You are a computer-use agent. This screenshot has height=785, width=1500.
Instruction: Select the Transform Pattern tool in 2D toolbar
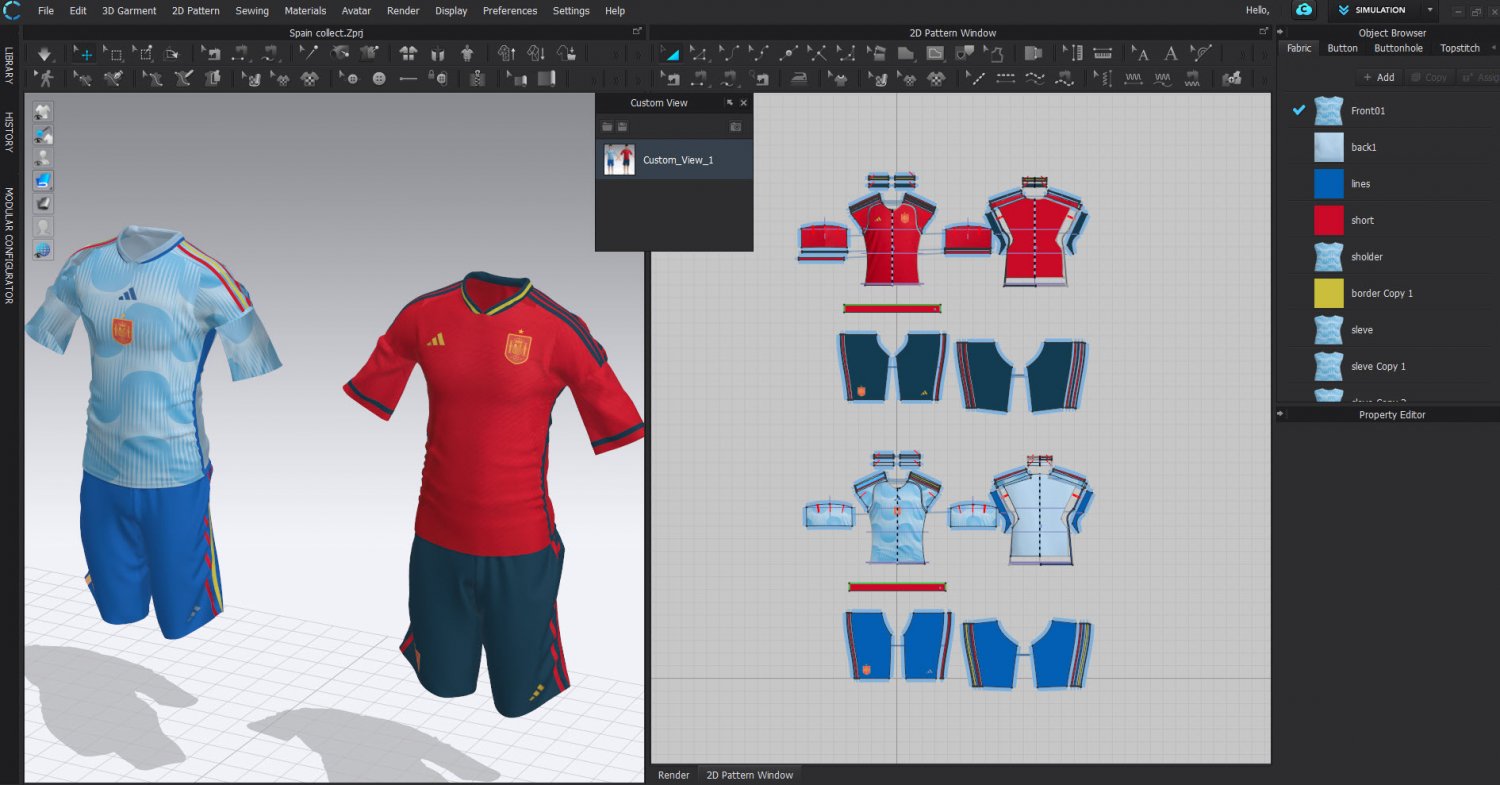pos(670,54)
